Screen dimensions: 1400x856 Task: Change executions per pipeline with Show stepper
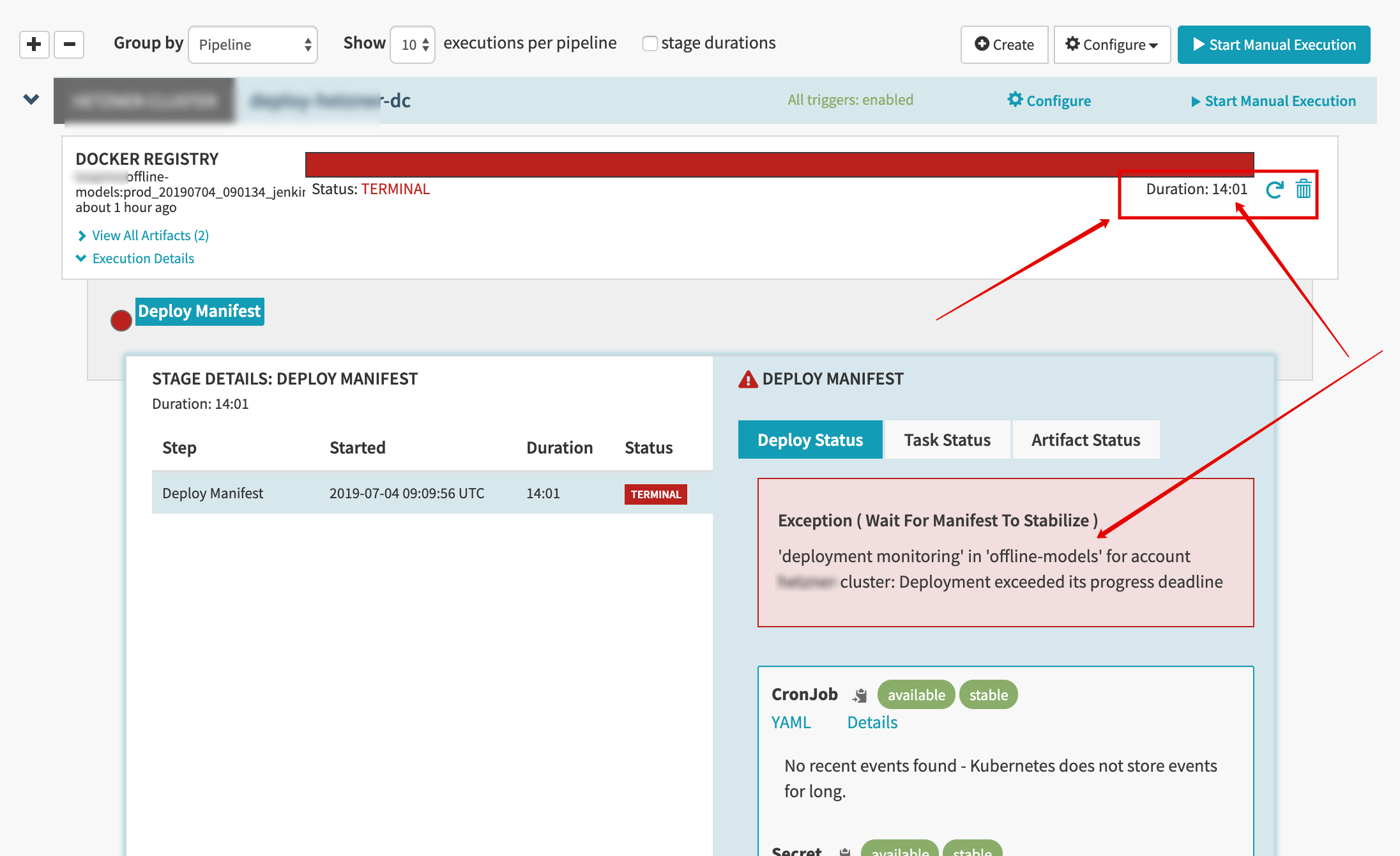[x=413, y=44]
